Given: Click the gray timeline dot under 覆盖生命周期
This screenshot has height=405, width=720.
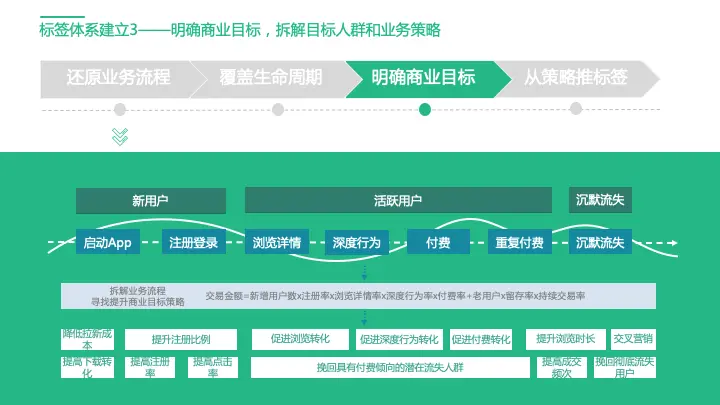Looking at the screenshot, I should [278, 110].
